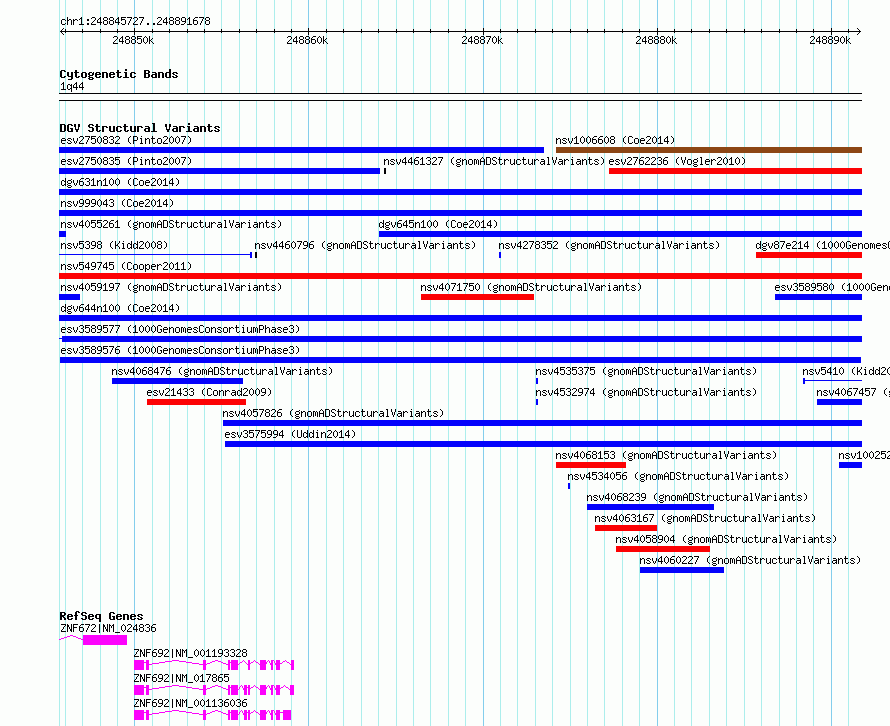Click the 248860k ruler tick label

(x=307, y=40)
